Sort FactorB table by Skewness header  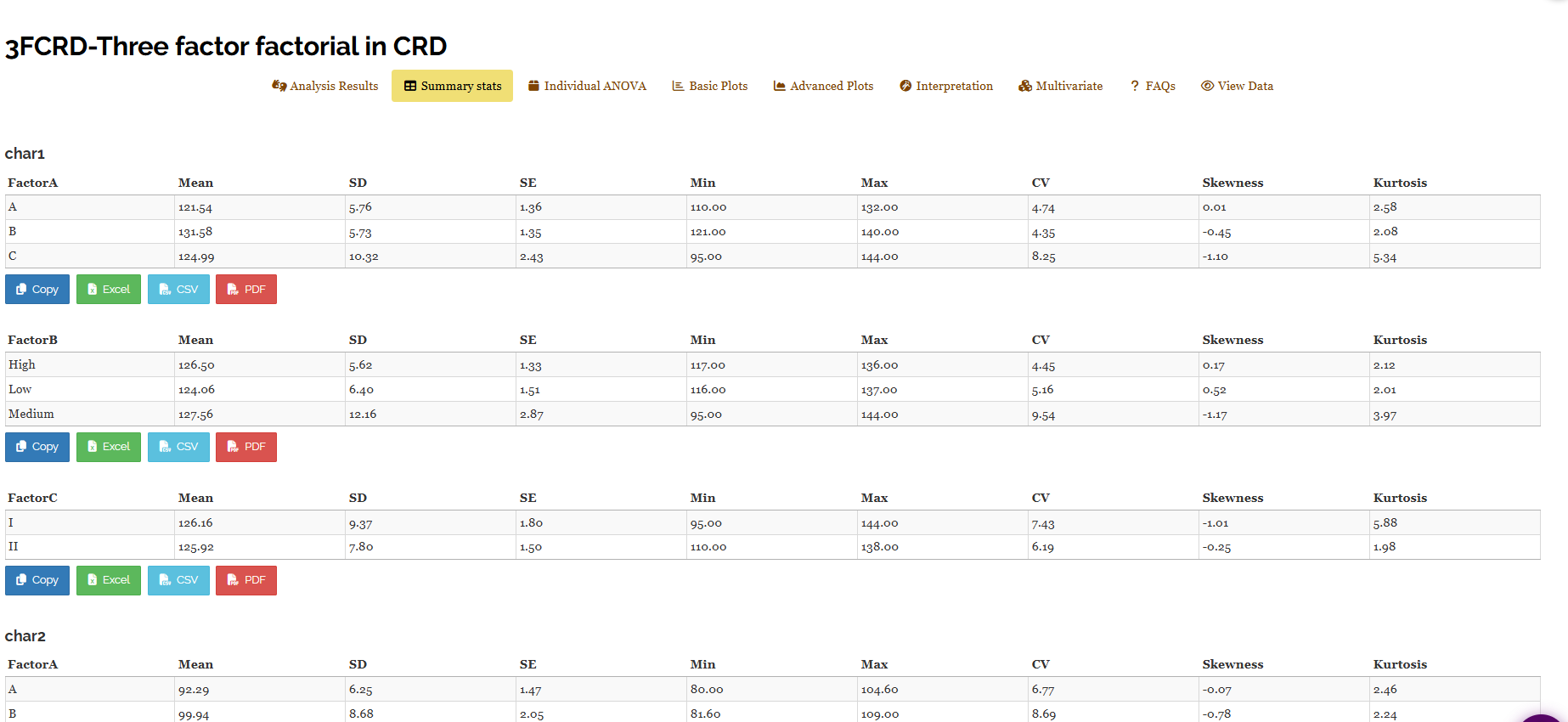1232,340
